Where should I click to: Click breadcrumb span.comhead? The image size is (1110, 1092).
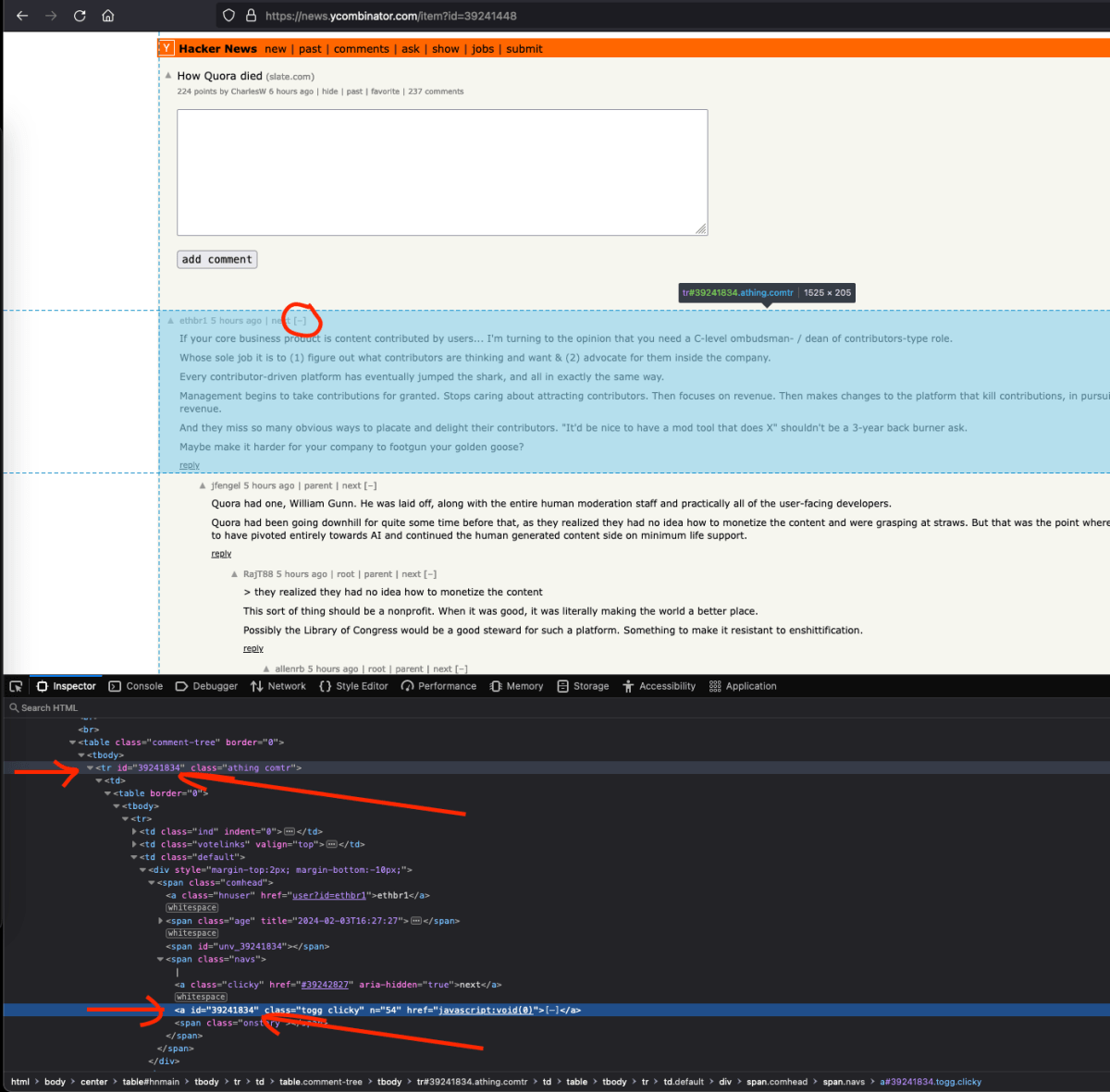(x=777, y=1082)
